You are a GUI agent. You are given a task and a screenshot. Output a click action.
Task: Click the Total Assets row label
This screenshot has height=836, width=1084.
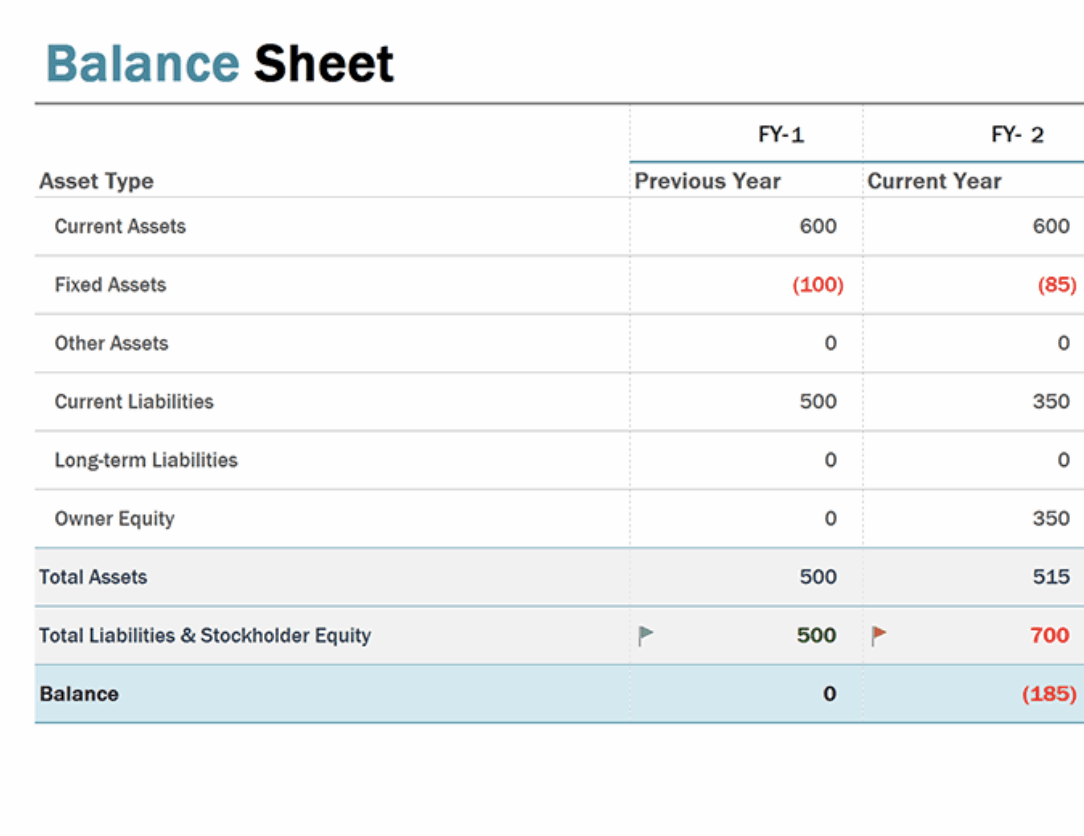93,577
